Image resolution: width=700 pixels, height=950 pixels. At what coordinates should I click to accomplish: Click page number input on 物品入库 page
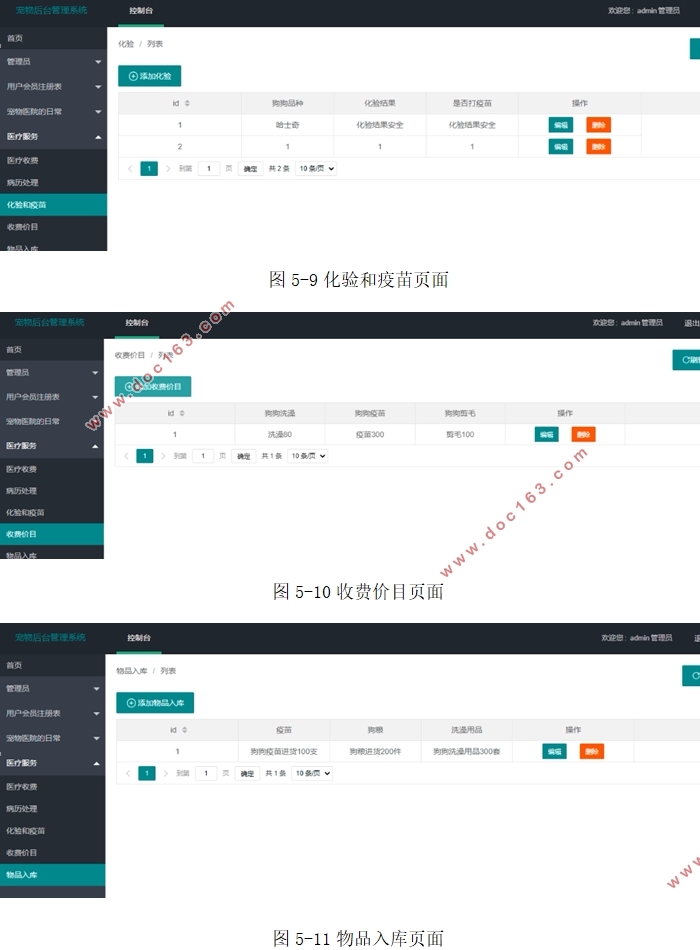tap(206, 773)
